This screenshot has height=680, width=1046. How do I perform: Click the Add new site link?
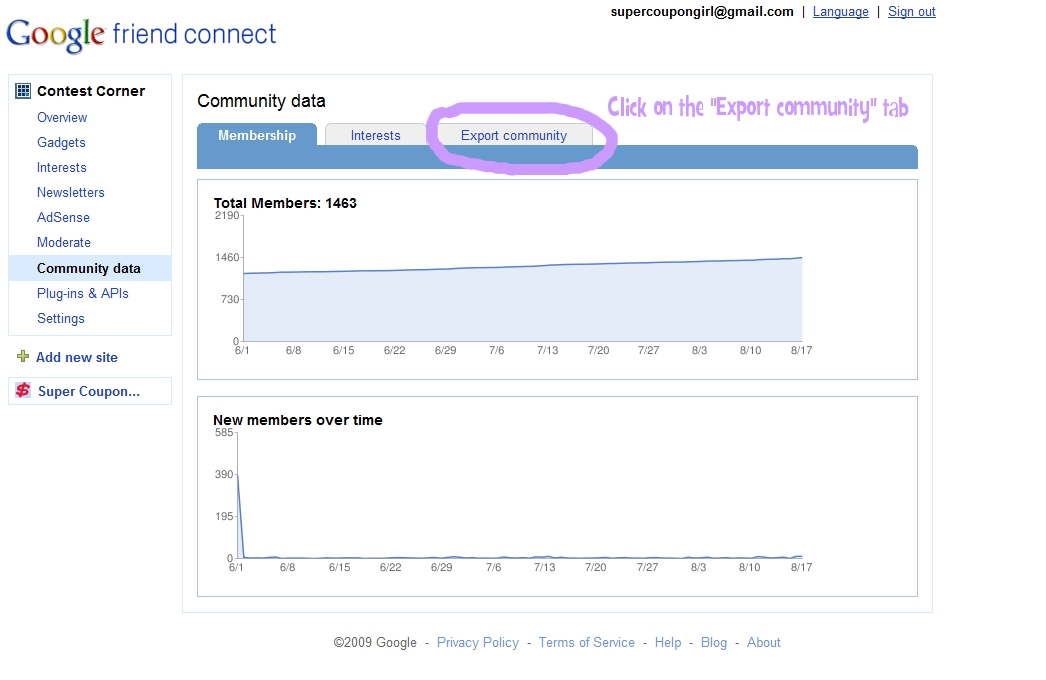coord(77,357)
